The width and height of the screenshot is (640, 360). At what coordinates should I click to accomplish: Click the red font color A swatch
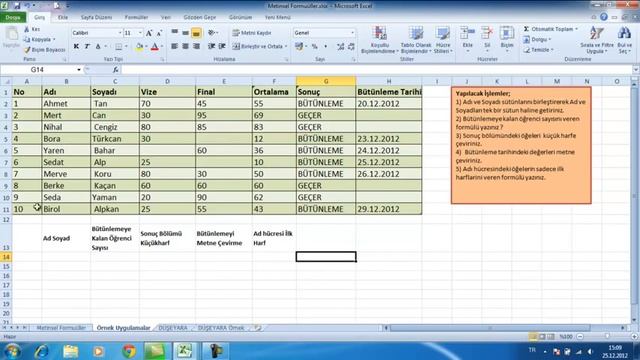pos(155,47)
